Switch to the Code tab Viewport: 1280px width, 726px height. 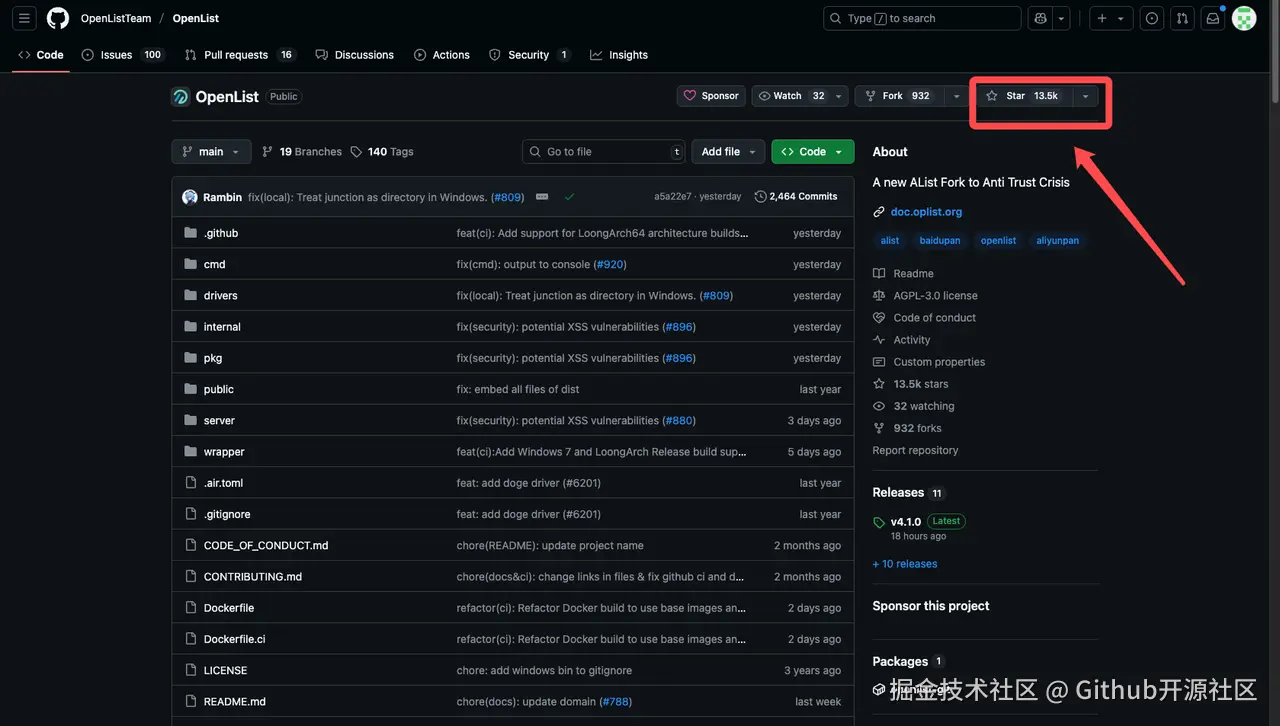(x=40, y=55)
